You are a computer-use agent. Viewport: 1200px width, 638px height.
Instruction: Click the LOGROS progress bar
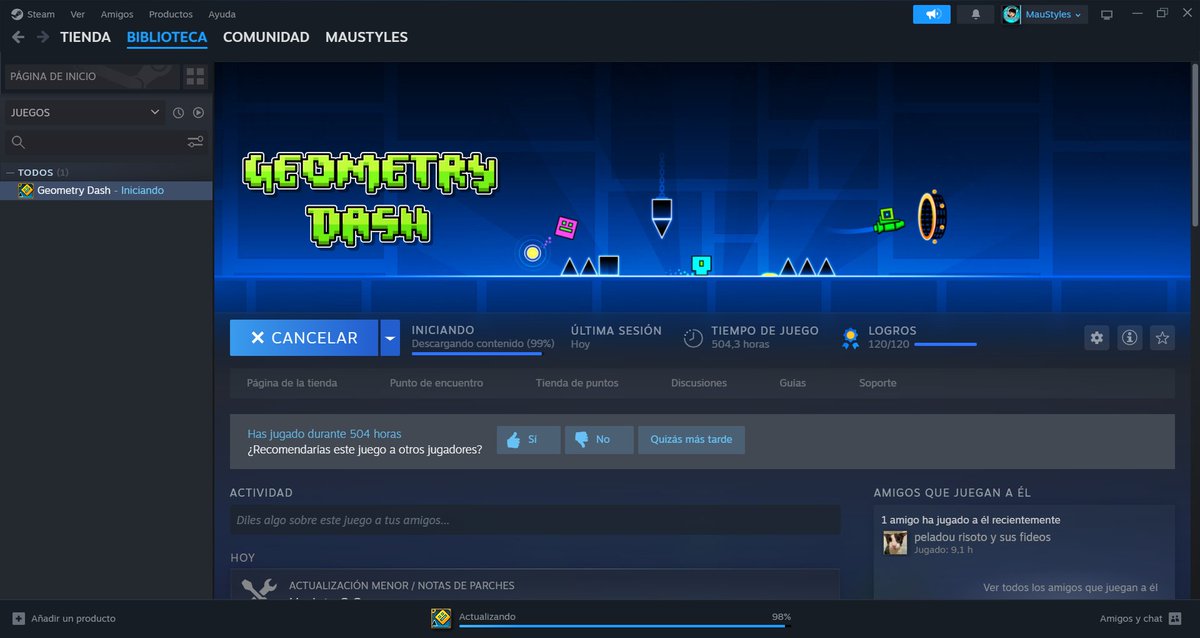click(x=946, y=344)
